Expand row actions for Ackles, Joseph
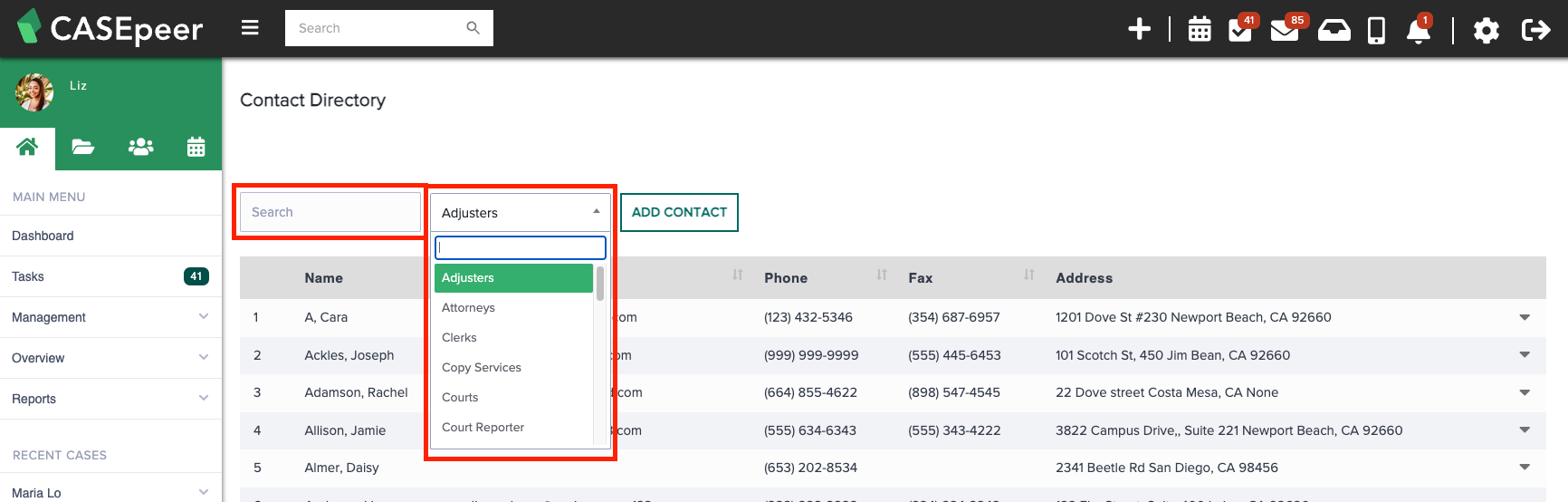This screenshot has width=1568, height=502. tap(1525, 355)
